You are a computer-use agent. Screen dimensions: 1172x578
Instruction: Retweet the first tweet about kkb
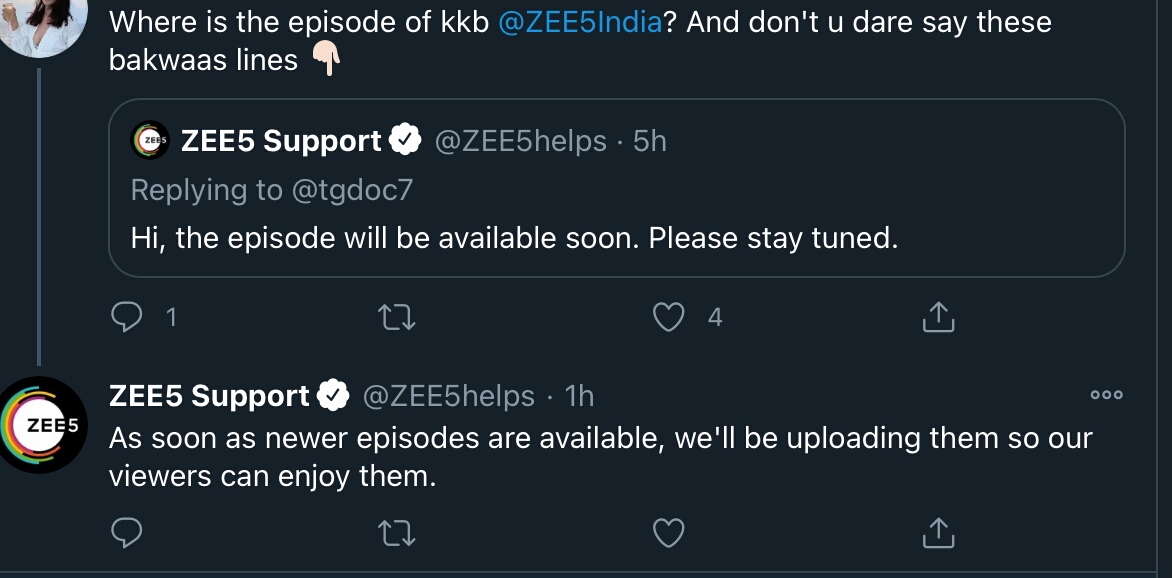(x=398, y=317)
